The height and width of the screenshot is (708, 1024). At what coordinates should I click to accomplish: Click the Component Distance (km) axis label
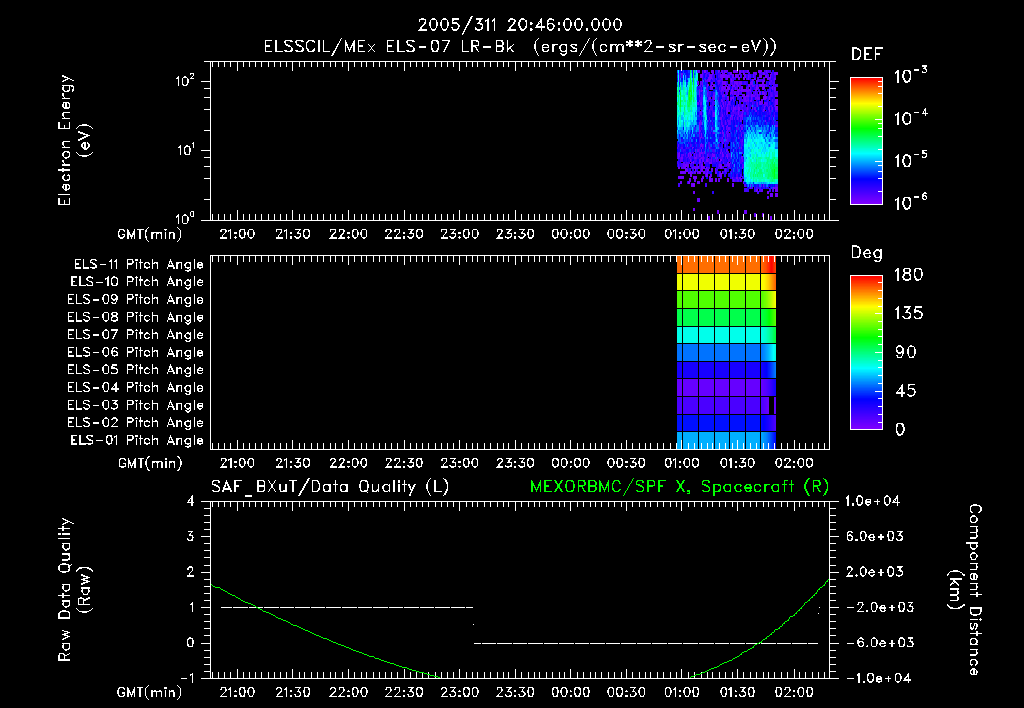coord(965,590)
